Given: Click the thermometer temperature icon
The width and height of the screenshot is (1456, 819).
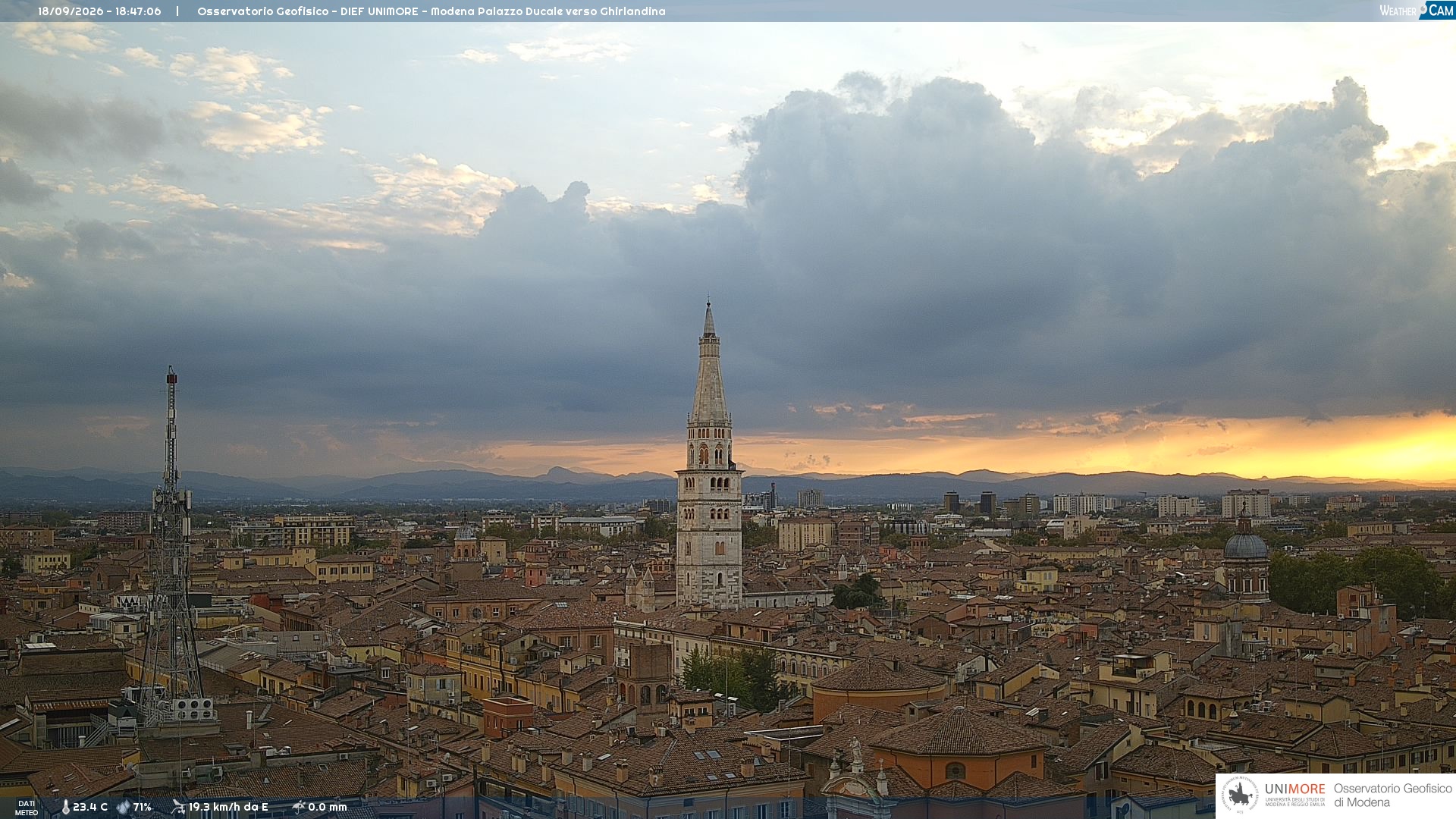Looking at the screenshot, I should pos(65,807).
